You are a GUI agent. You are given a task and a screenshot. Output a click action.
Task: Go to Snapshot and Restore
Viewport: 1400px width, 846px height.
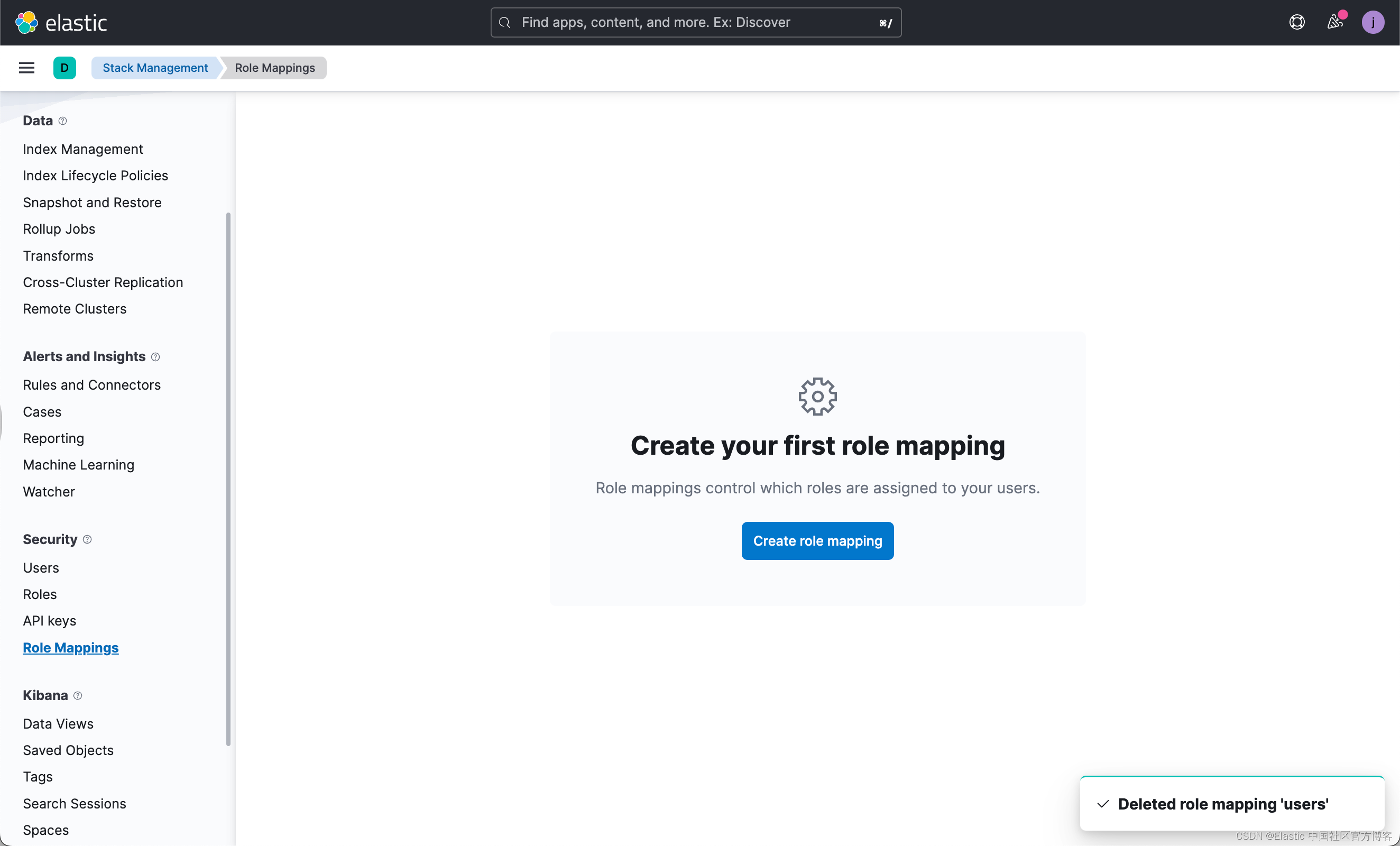click(x=92, y=203)
